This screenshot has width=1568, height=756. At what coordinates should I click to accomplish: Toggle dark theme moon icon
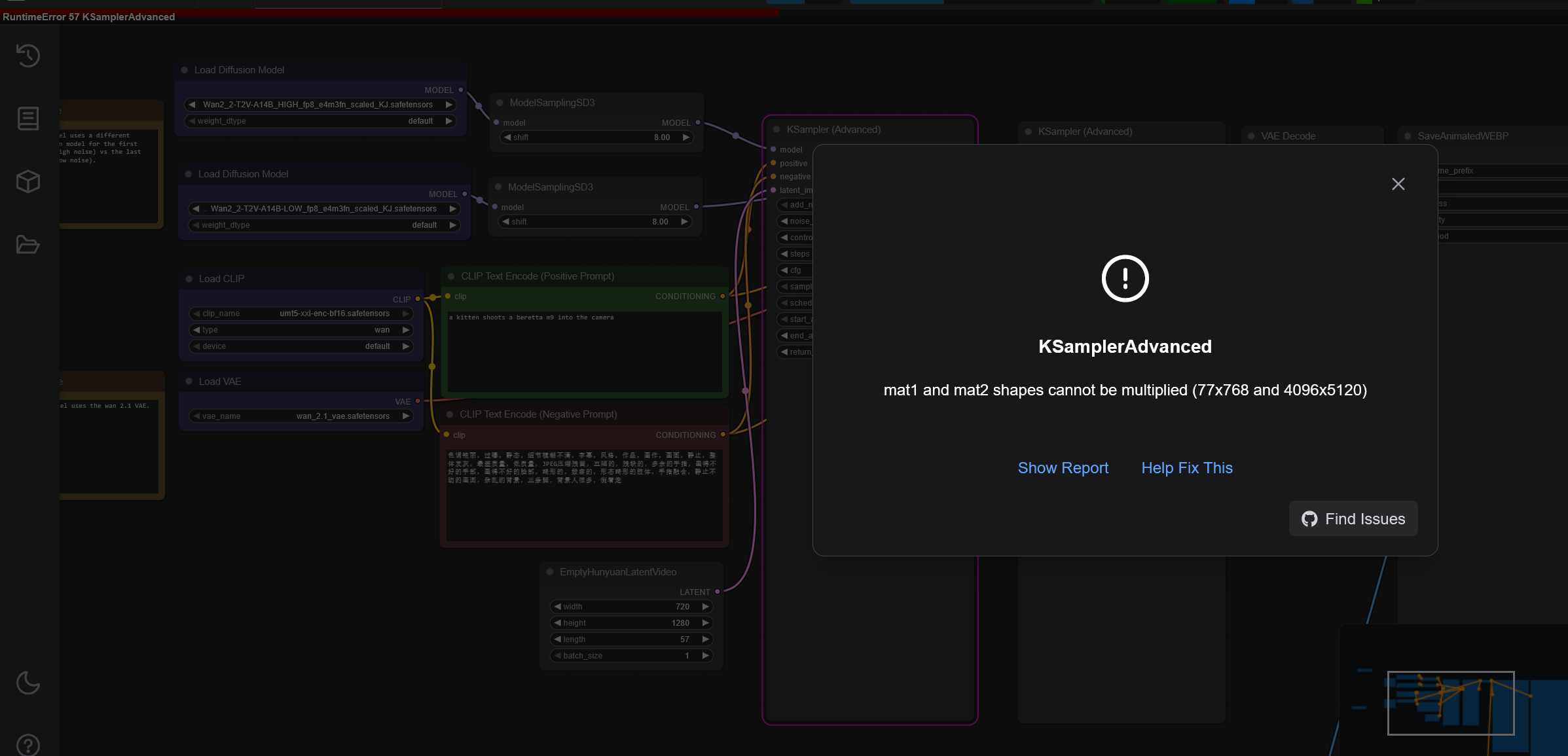[28, 683]
